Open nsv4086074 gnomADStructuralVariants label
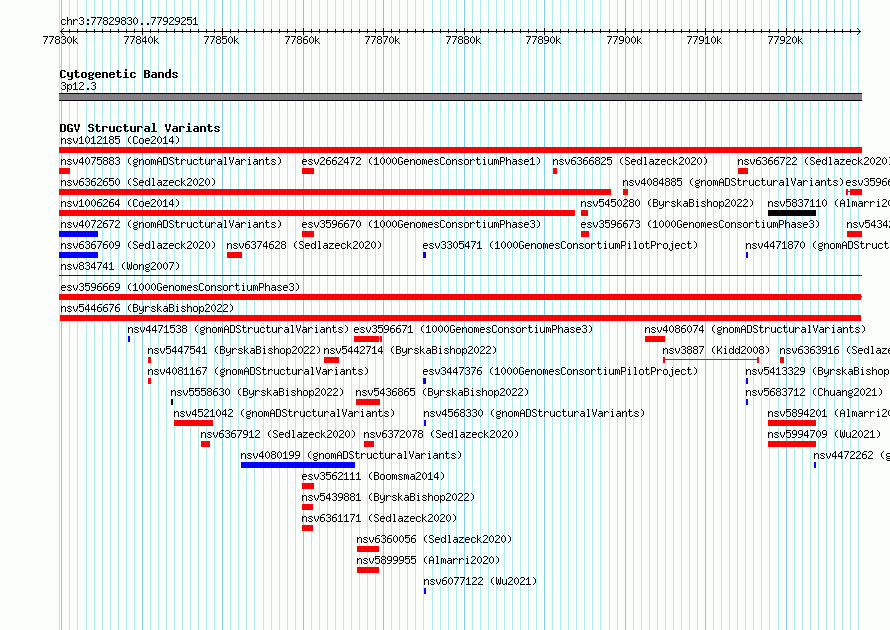This screenshot has height=630, width=890. coord(755,329)
